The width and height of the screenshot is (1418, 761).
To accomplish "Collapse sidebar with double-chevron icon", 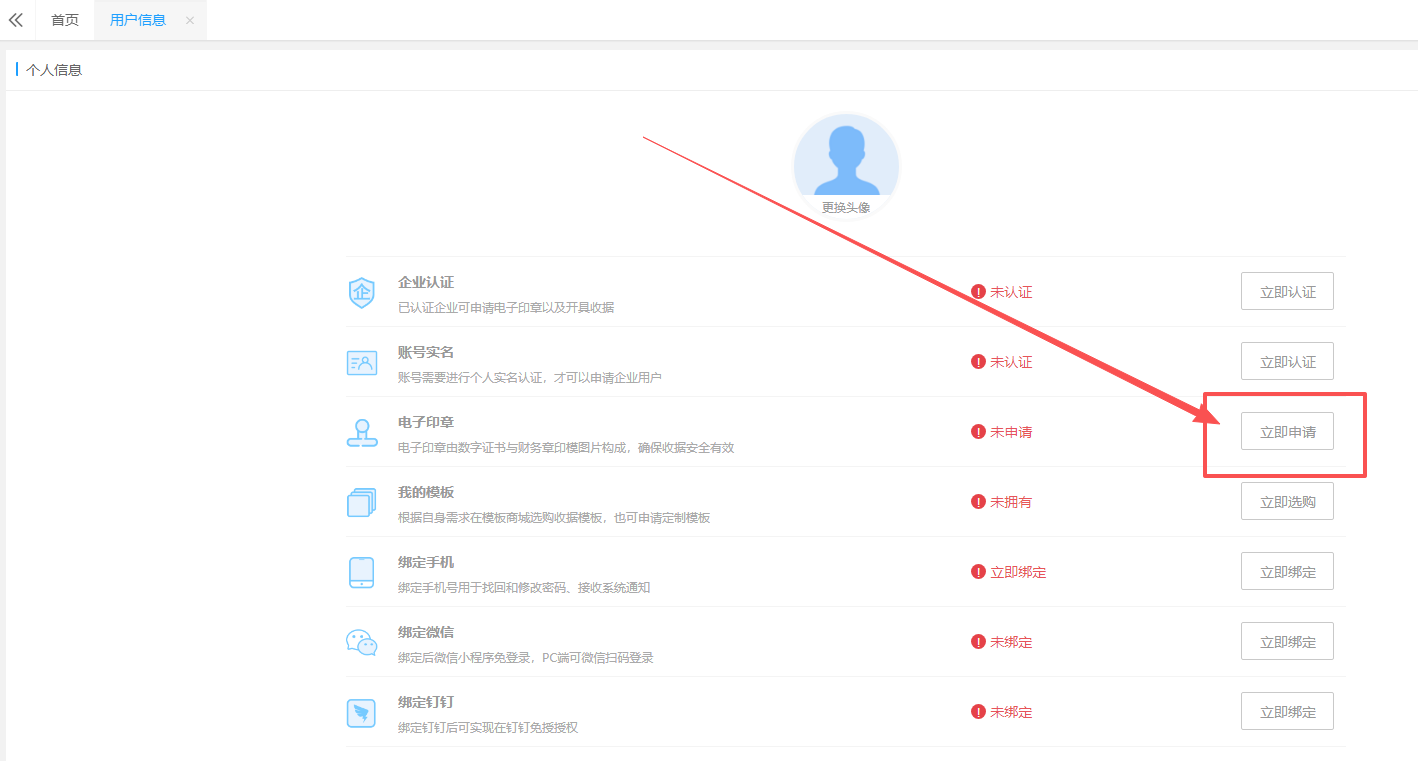I will pos(16,20).
